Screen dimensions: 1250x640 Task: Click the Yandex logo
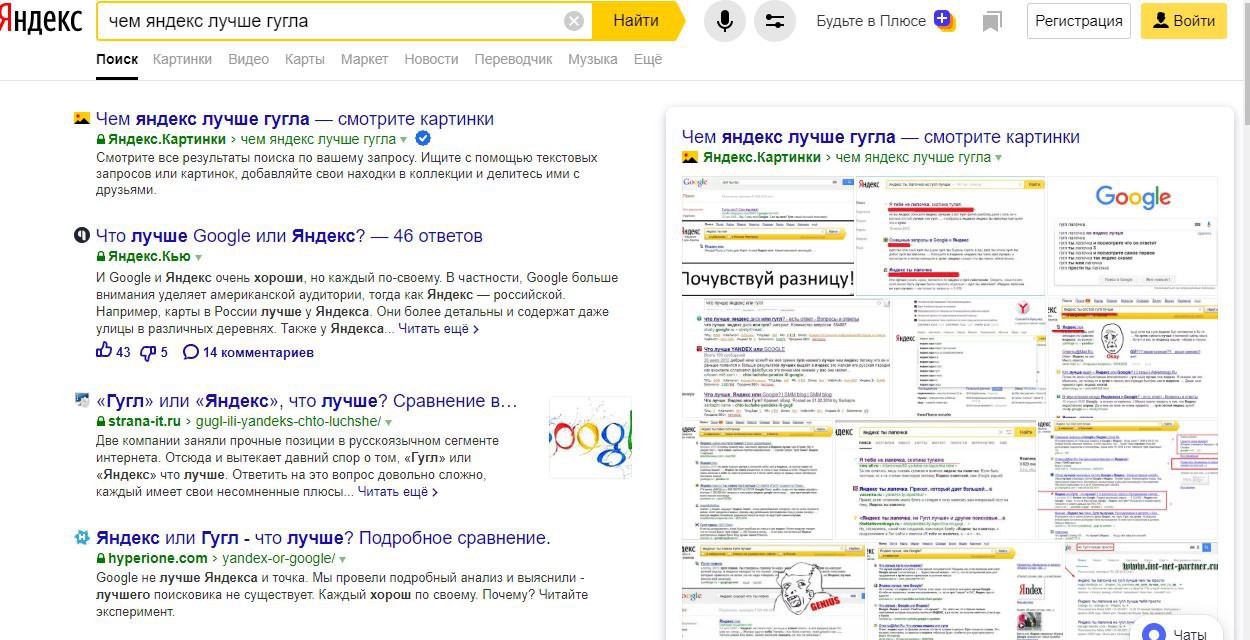(41, 20)
